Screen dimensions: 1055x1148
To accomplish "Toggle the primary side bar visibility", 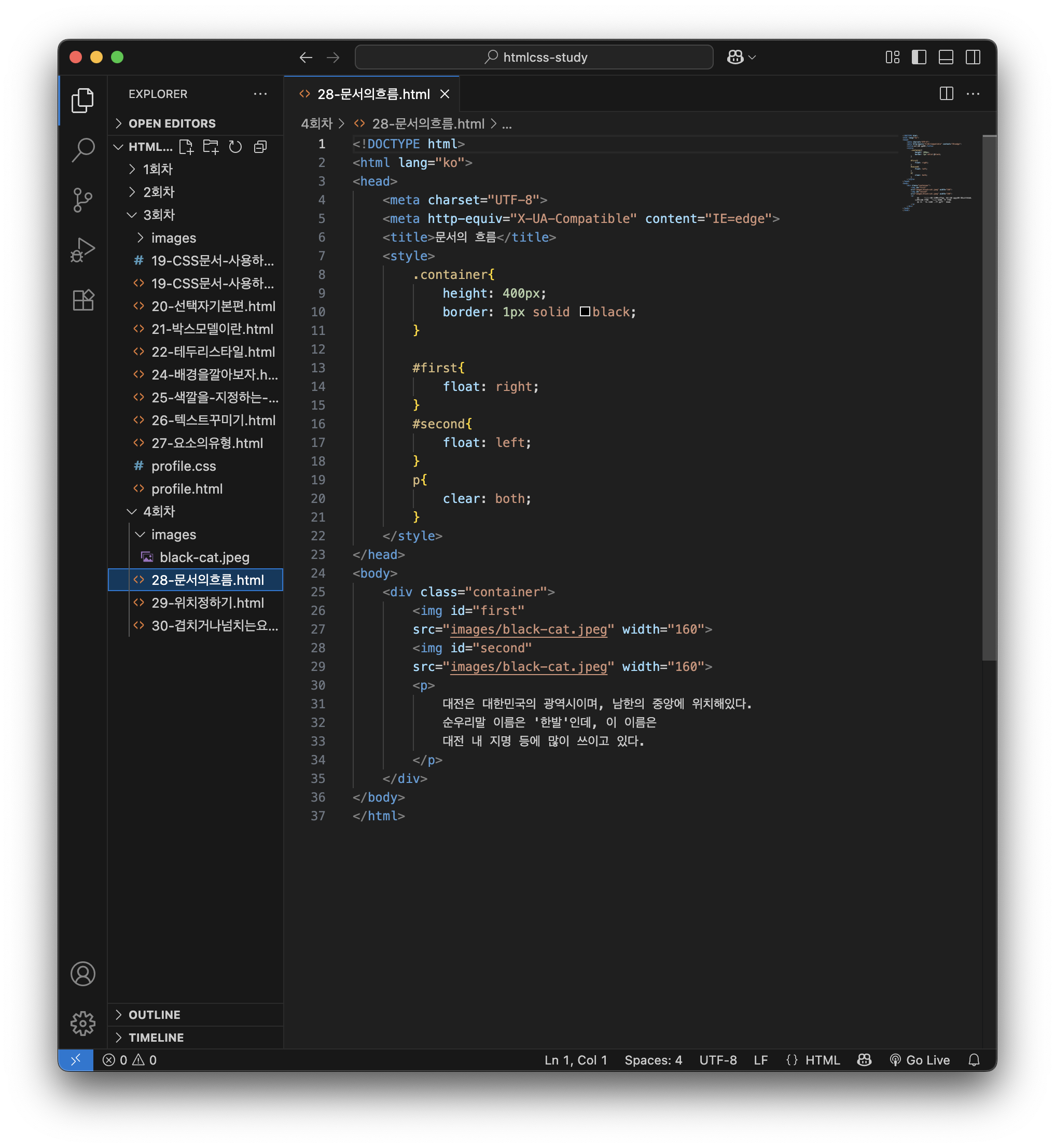I will click(919, 57).
